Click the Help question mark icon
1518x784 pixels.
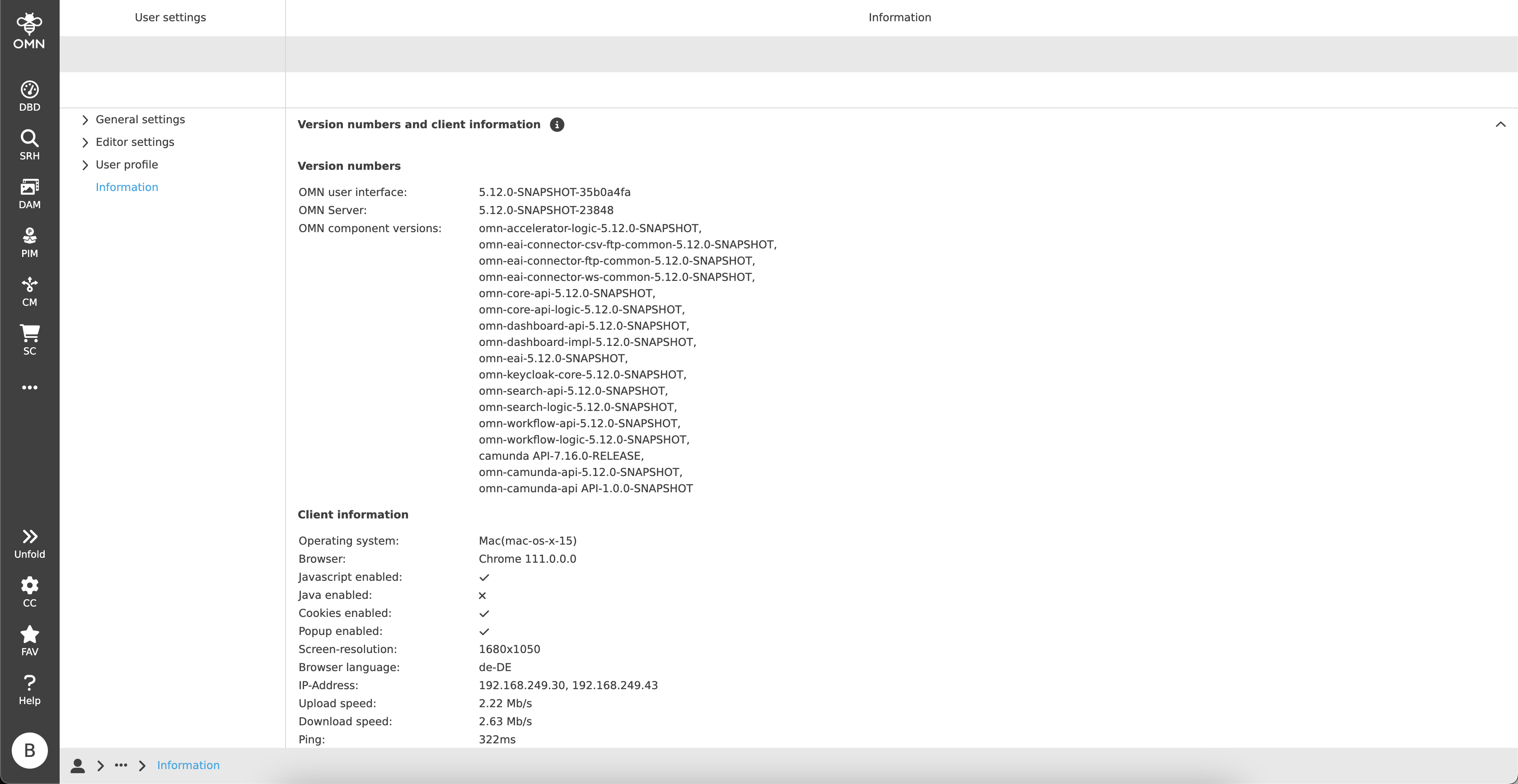(x=29, y=688)
